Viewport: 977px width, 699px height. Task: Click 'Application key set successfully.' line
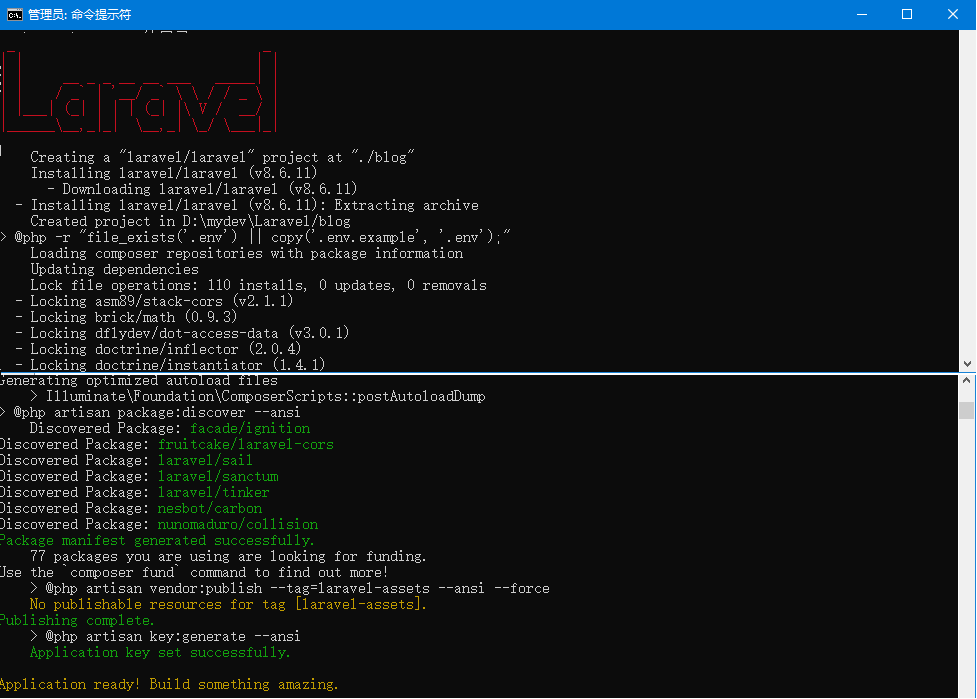click(160, 652)
